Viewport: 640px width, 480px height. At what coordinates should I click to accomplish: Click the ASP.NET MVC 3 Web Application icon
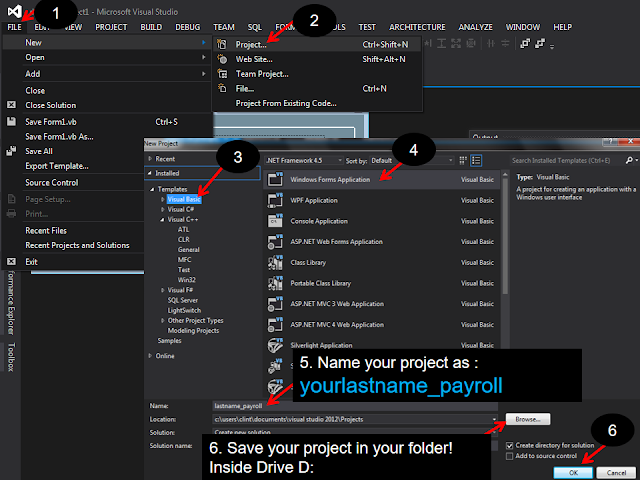(275, 304)
